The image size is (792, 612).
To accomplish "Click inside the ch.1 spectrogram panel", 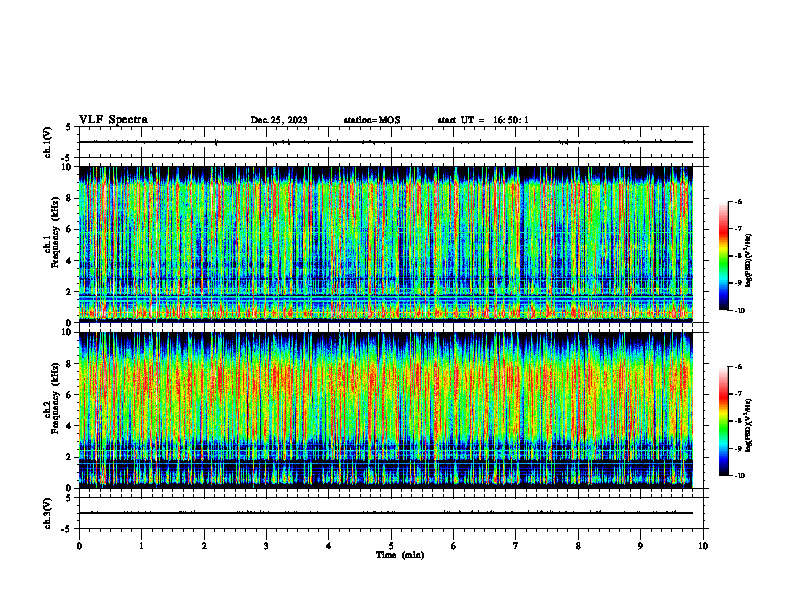I will 386,244.
